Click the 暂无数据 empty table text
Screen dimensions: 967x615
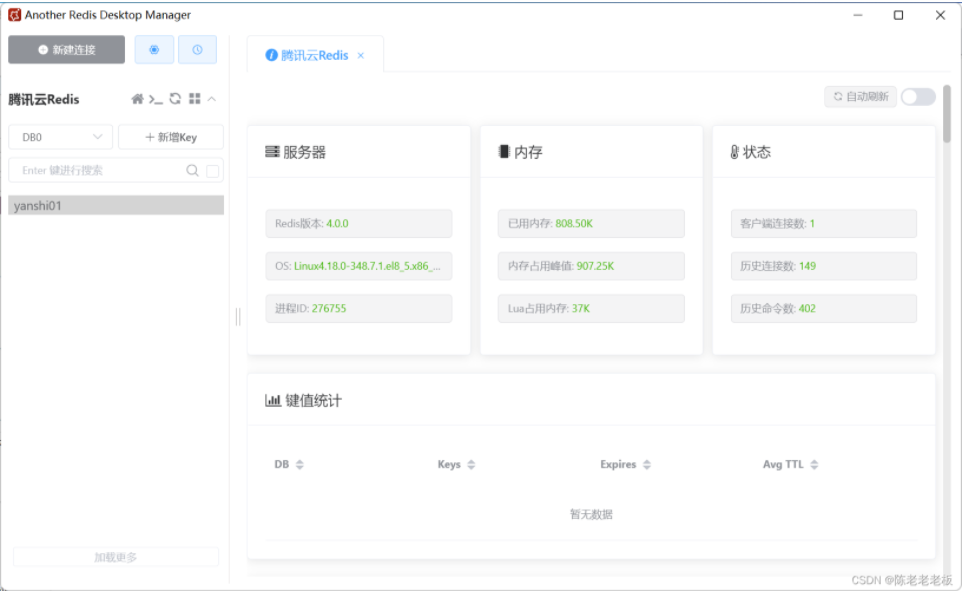coord(591,514)
